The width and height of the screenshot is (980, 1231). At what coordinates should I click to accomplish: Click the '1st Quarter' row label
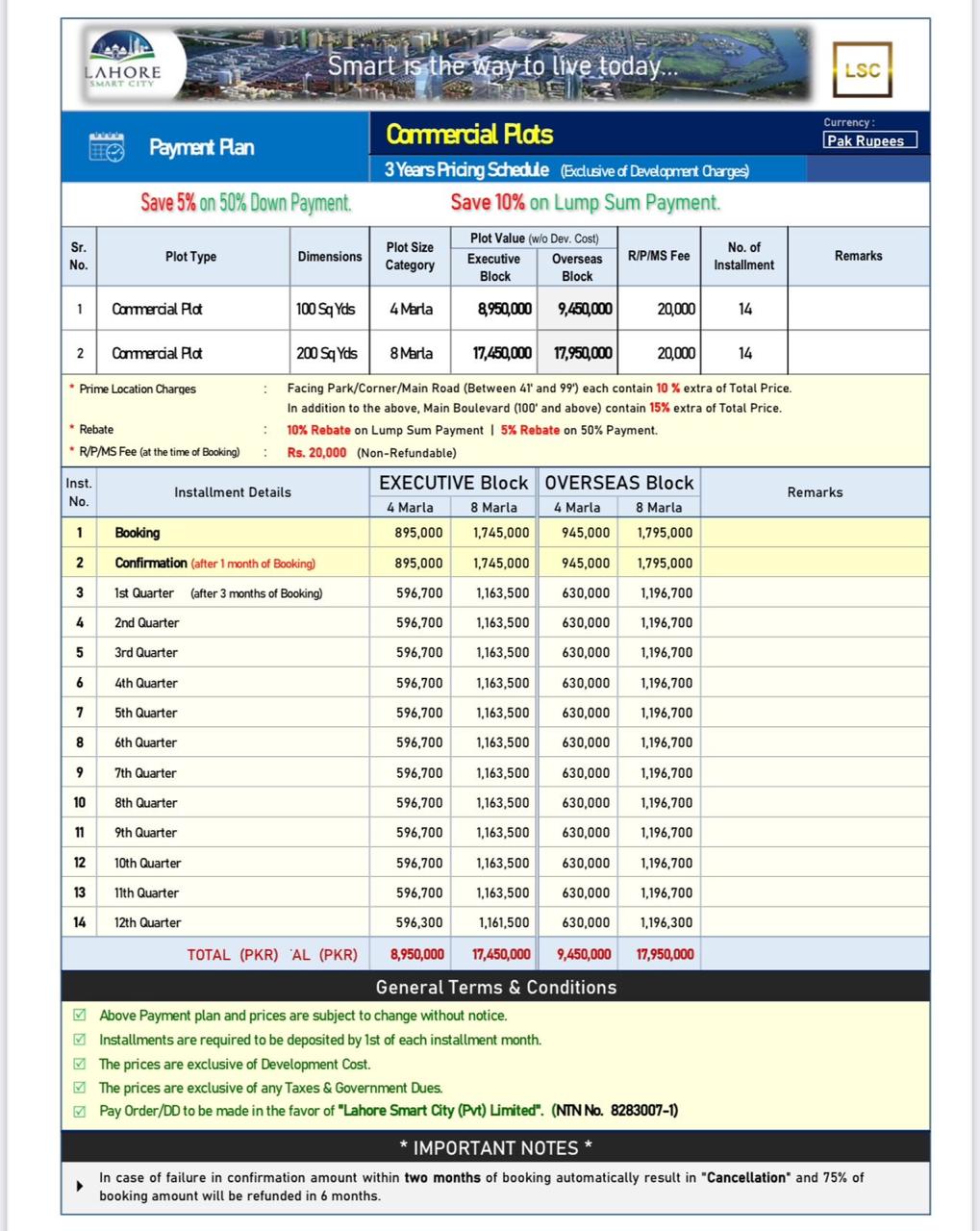(x=144, y=592)
